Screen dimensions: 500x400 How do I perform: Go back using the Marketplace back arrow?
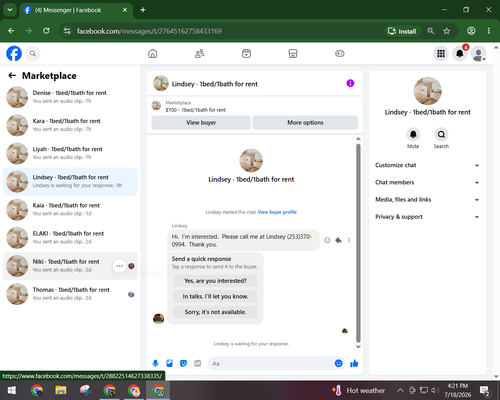pos(12,76)
